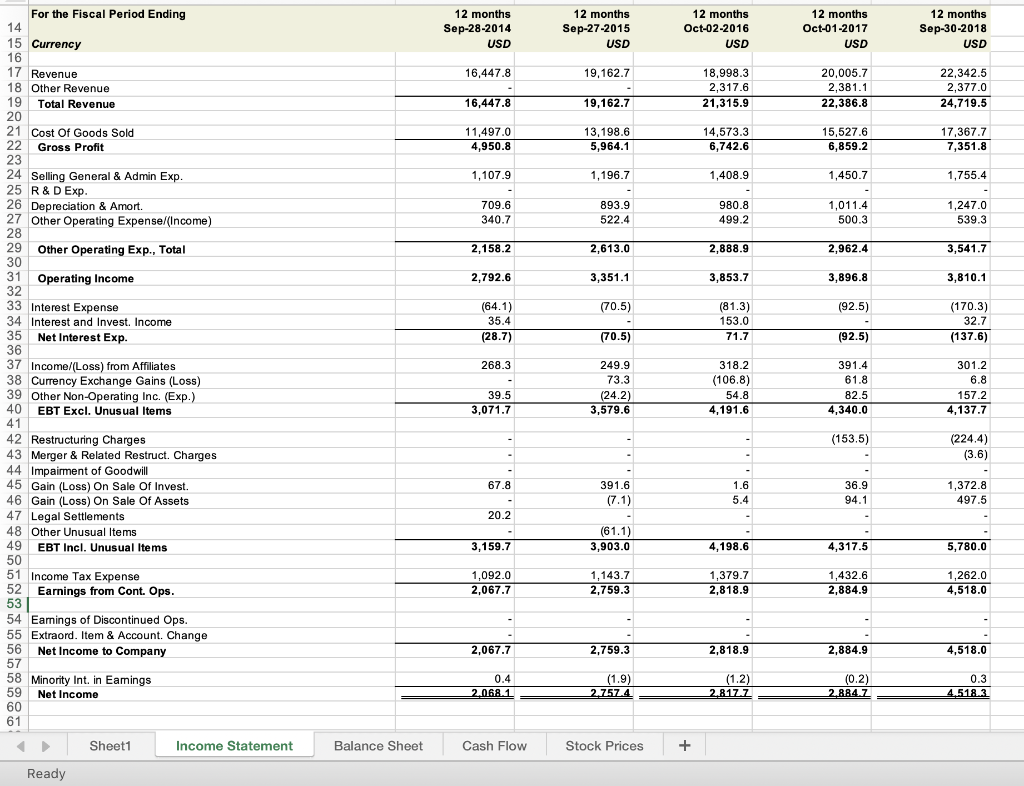Click the Total Revenue label cell
The image size is (1024, 786).
click(74, 104)
